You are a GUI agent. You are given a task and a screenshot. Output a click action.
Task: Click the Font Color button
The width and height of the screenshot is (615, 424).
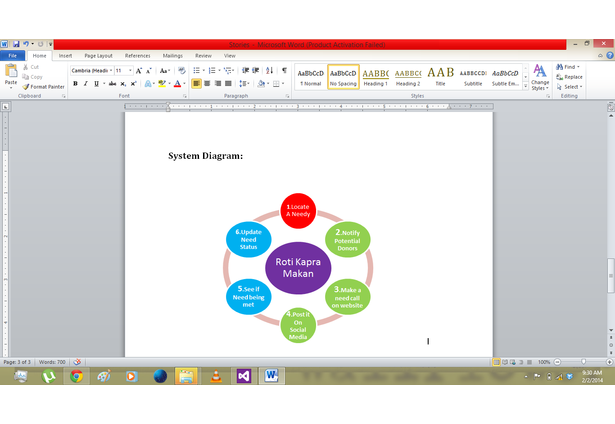click(177, 84)
